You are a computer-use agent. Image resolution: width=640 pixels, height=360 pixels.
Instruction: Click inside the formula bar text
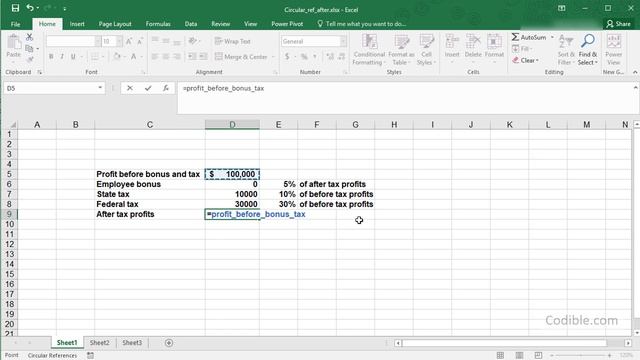223,88
